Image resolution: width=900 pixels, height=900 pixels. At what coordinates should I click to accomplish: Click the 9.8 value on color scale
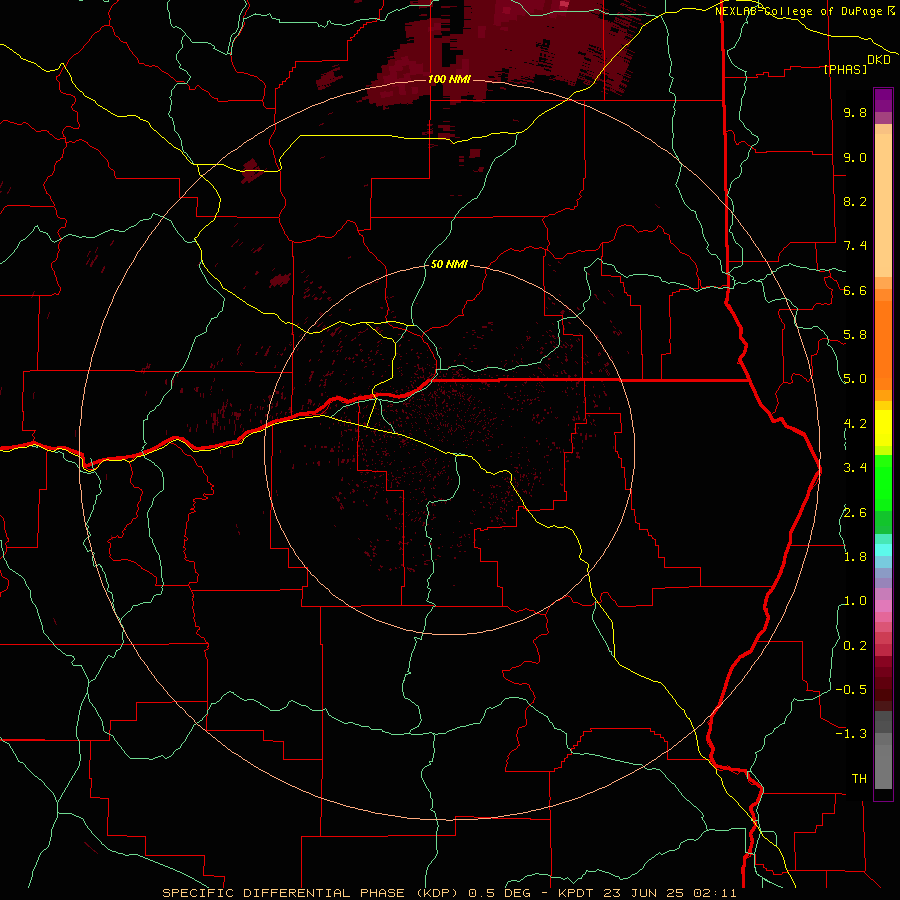click(855, 113)
